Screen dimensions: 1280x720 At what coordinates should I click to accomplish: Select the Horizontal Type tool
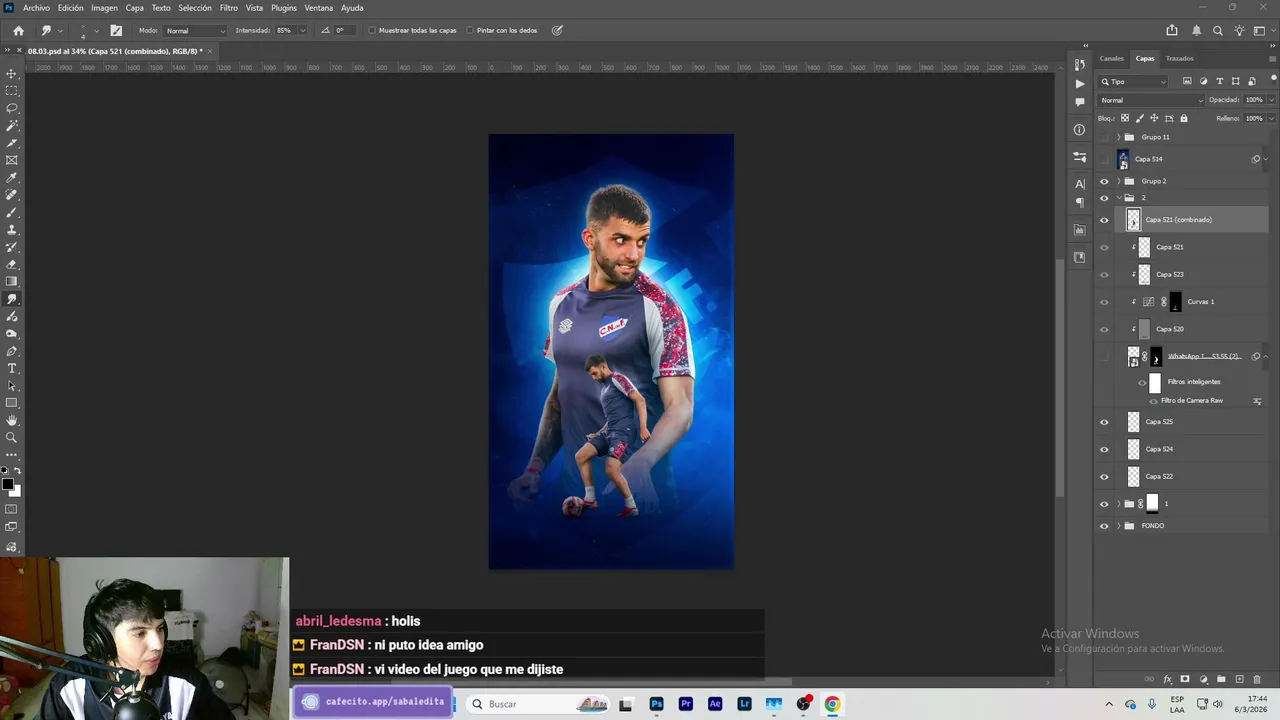[12, 369]
